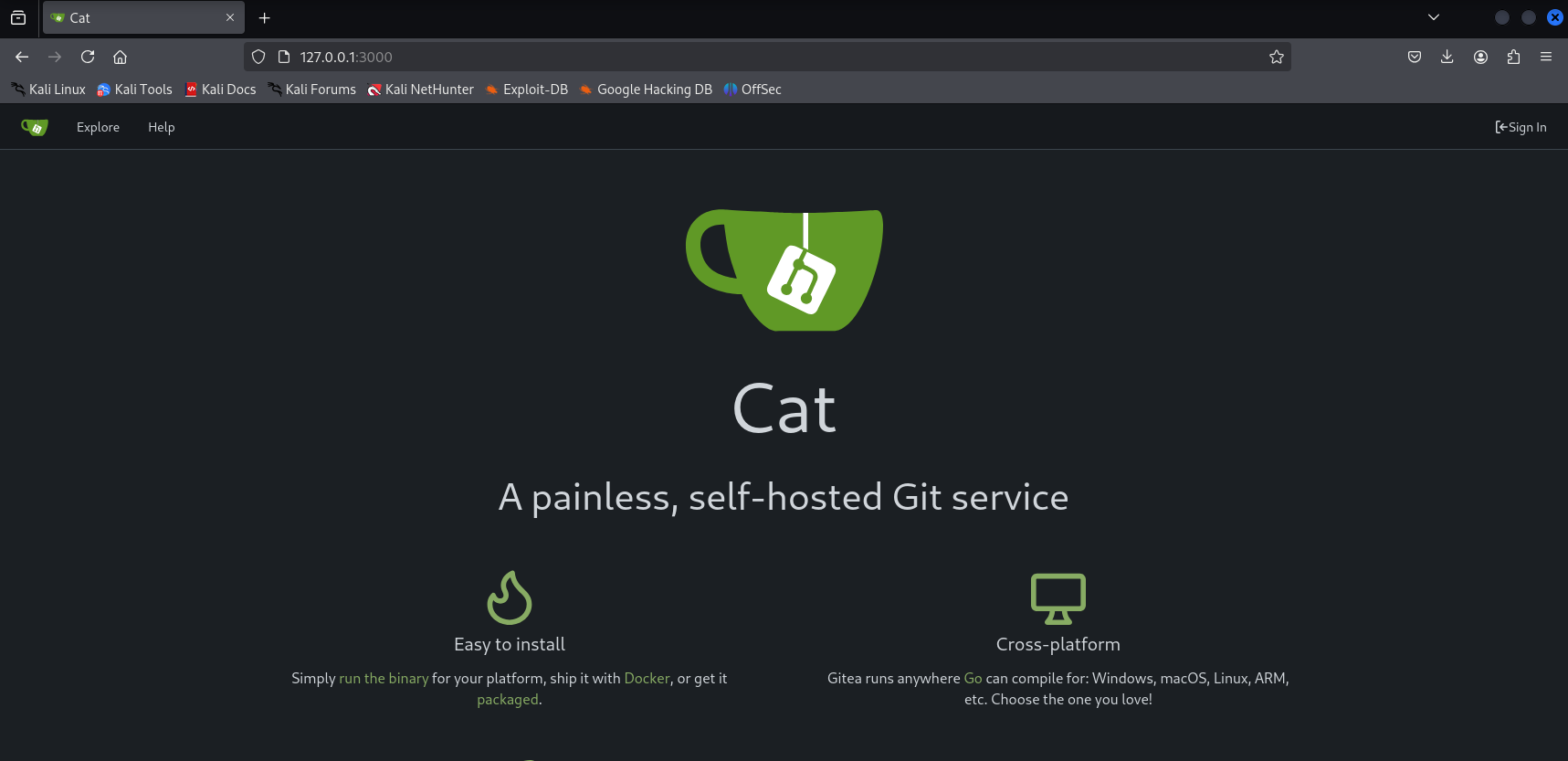The height and width of the screenshot is (761, 1568).
Task: Expand the list all tabs chevron
Action: [x=1433, y=17]
